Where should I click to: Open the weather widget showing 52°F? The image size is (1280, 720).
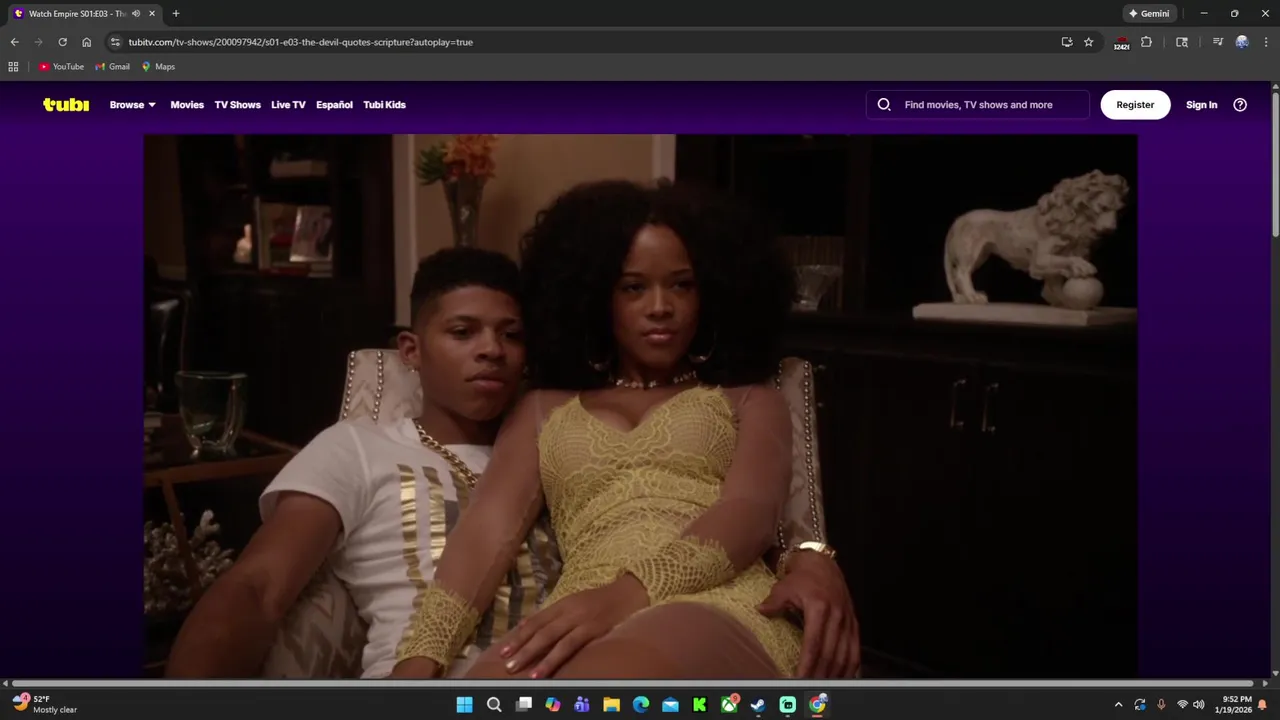point(45,704)
